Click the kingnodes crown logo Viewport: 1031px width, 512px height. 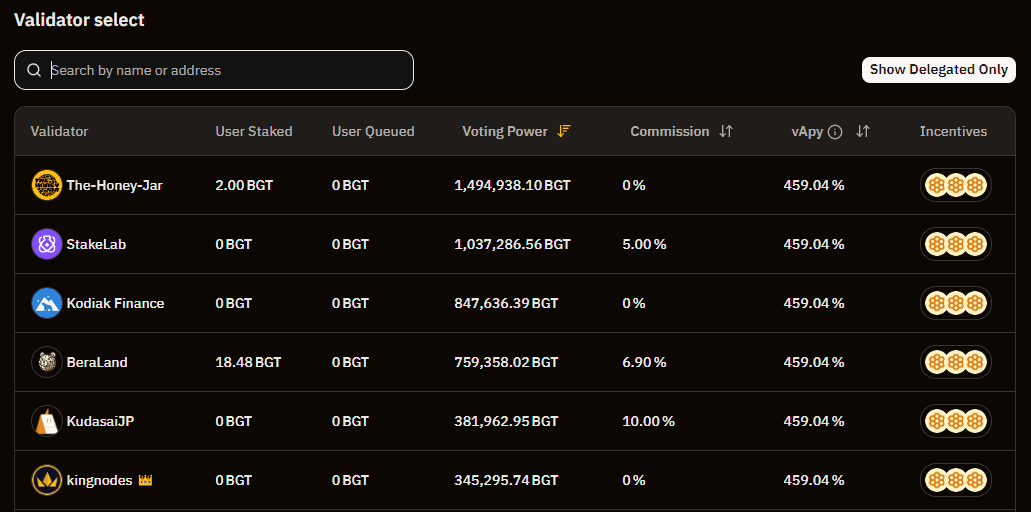pyautogui.click(x=47, y=480)
